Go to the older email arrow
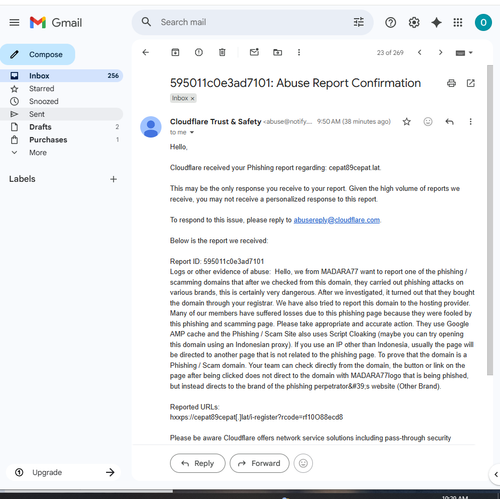The width and height of the screenshot is (500, 499). [440, 52]
